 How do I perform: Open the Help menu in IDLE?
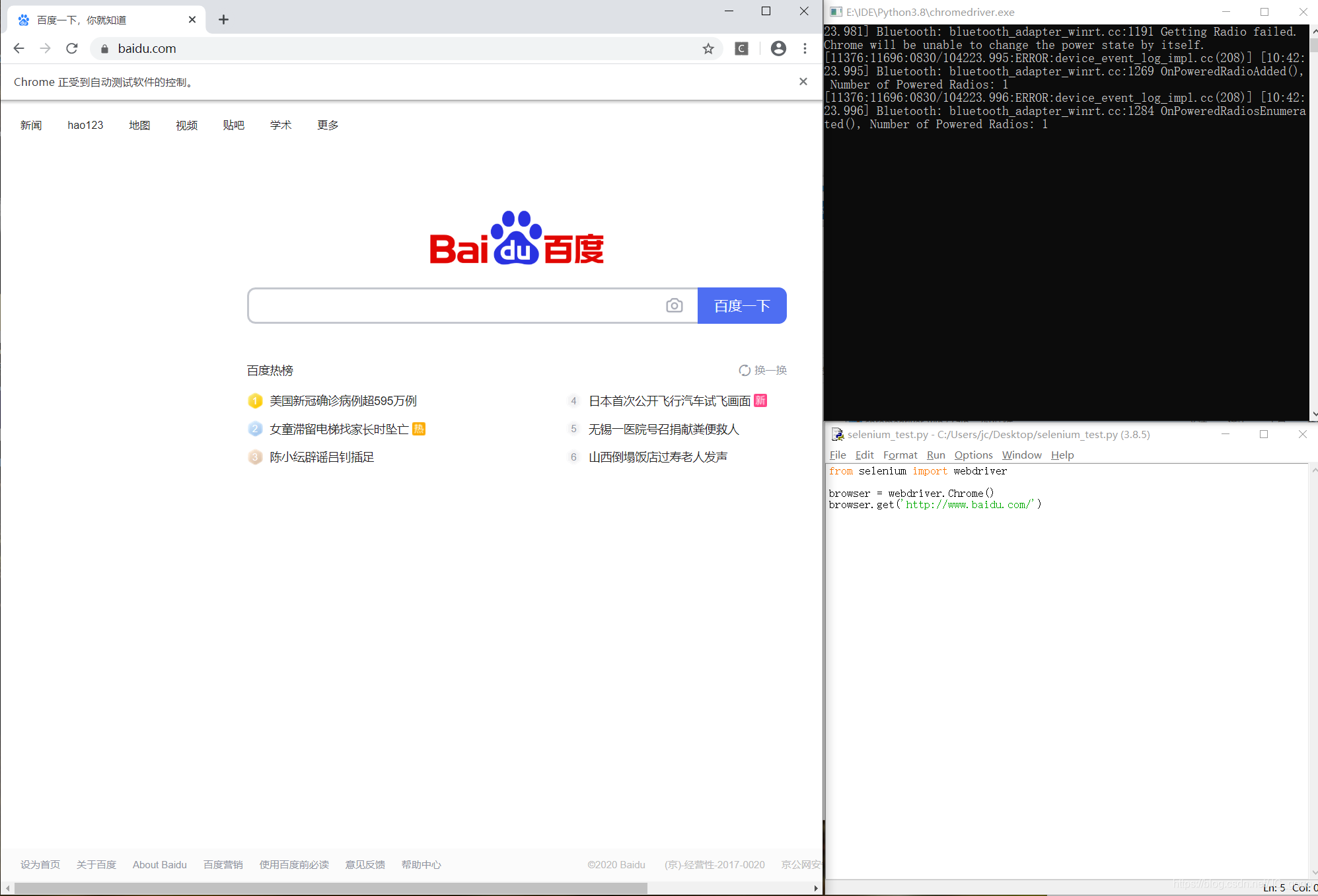click(x=1062, y=455)
